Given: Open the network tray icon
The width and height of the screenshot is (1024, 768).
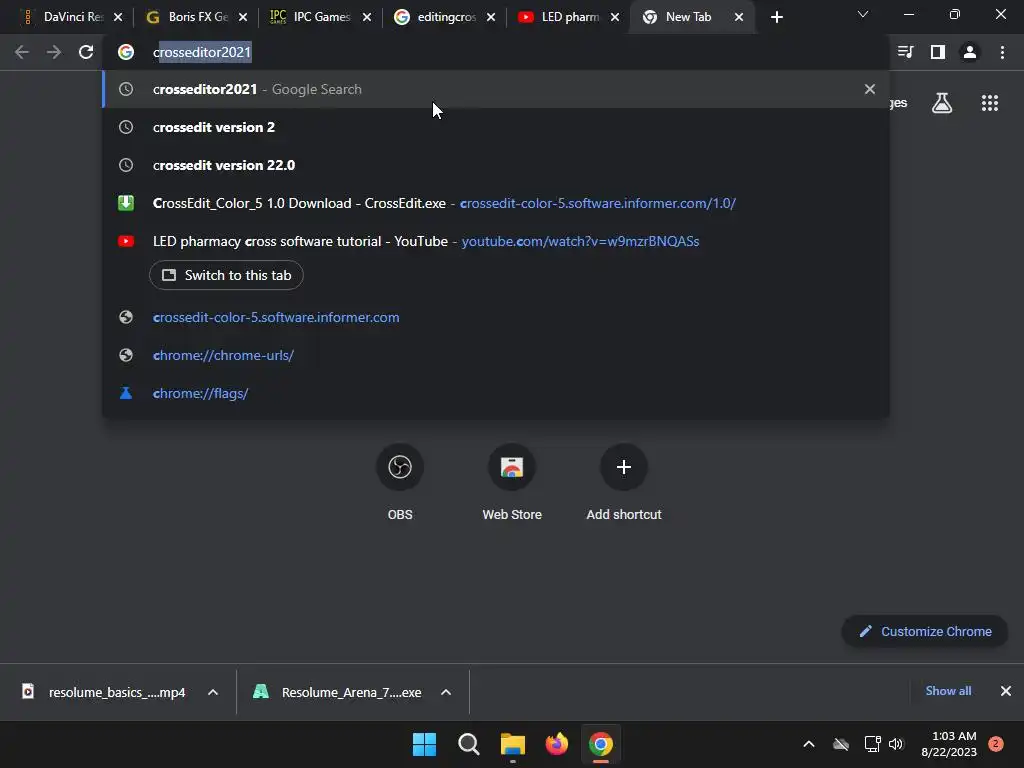Looking at the screenshot, I should pyautogui.click(x=872, y=744).
